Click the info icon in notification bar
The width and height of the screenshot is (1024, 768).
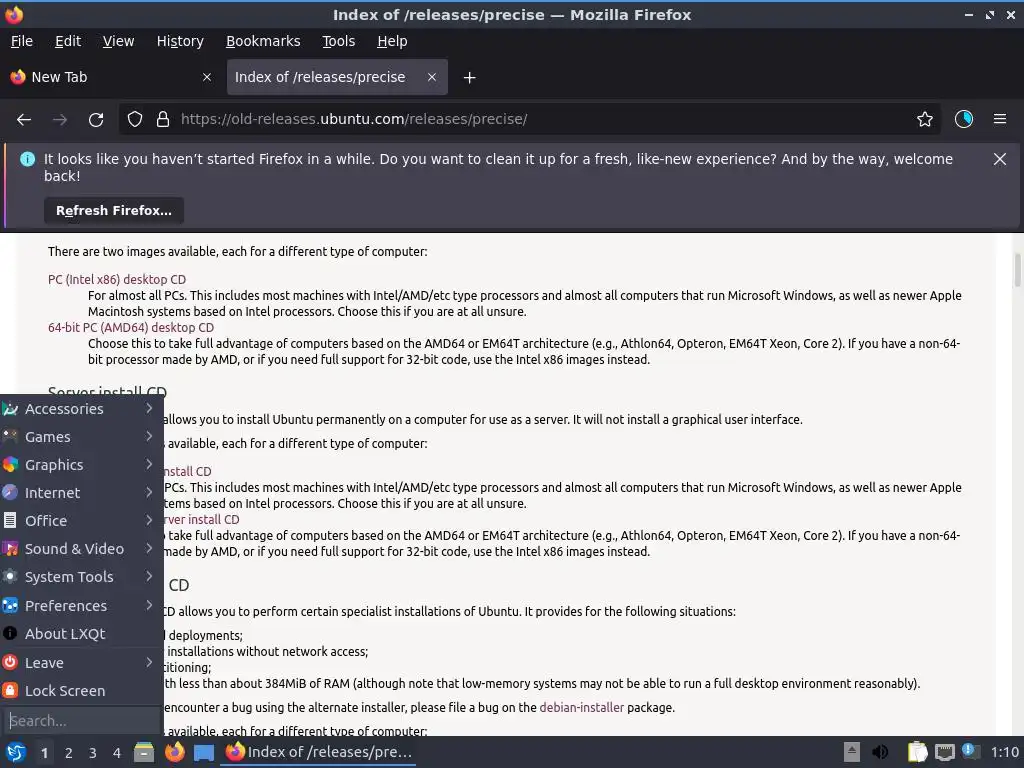(27, 159)
